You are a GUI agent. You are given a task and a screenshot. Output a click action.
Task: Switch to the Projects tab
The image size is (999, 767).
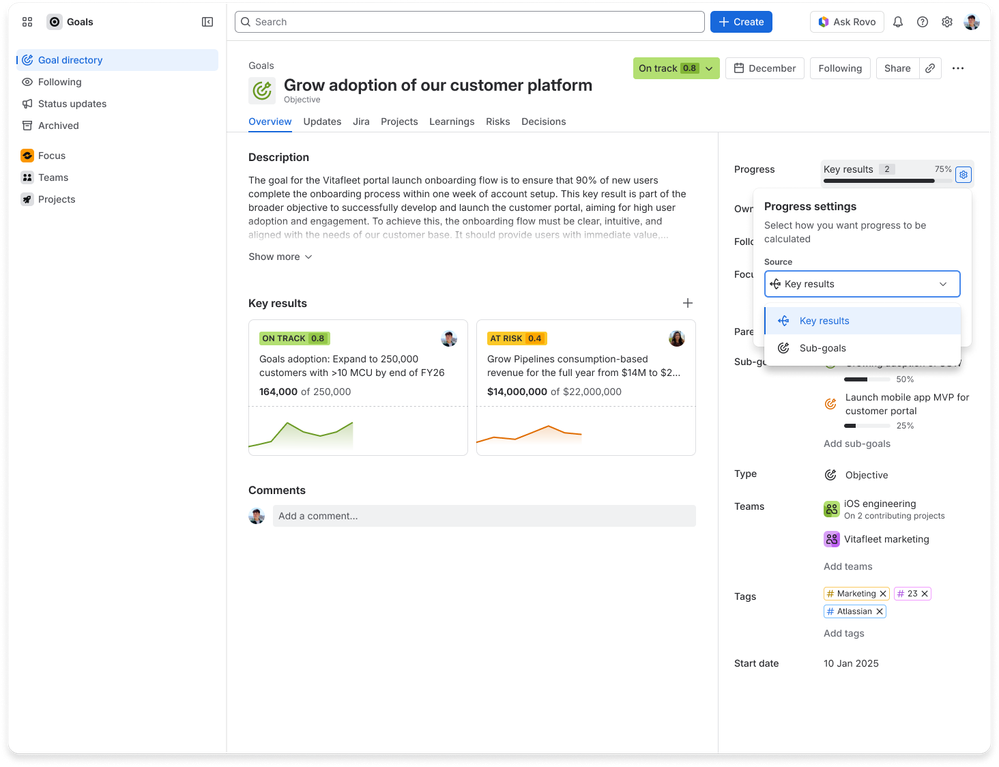click(x=399, y=122)
